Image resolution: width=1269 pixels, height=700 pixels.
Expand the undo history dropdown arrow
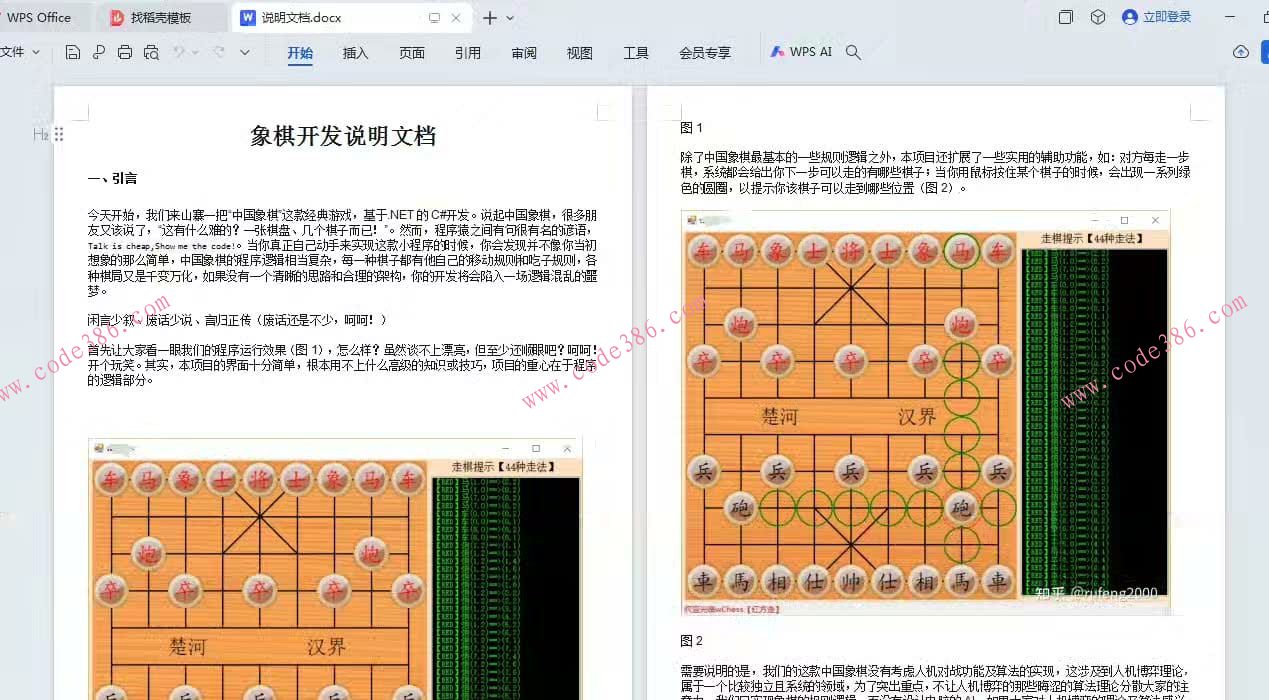[196, 52]
